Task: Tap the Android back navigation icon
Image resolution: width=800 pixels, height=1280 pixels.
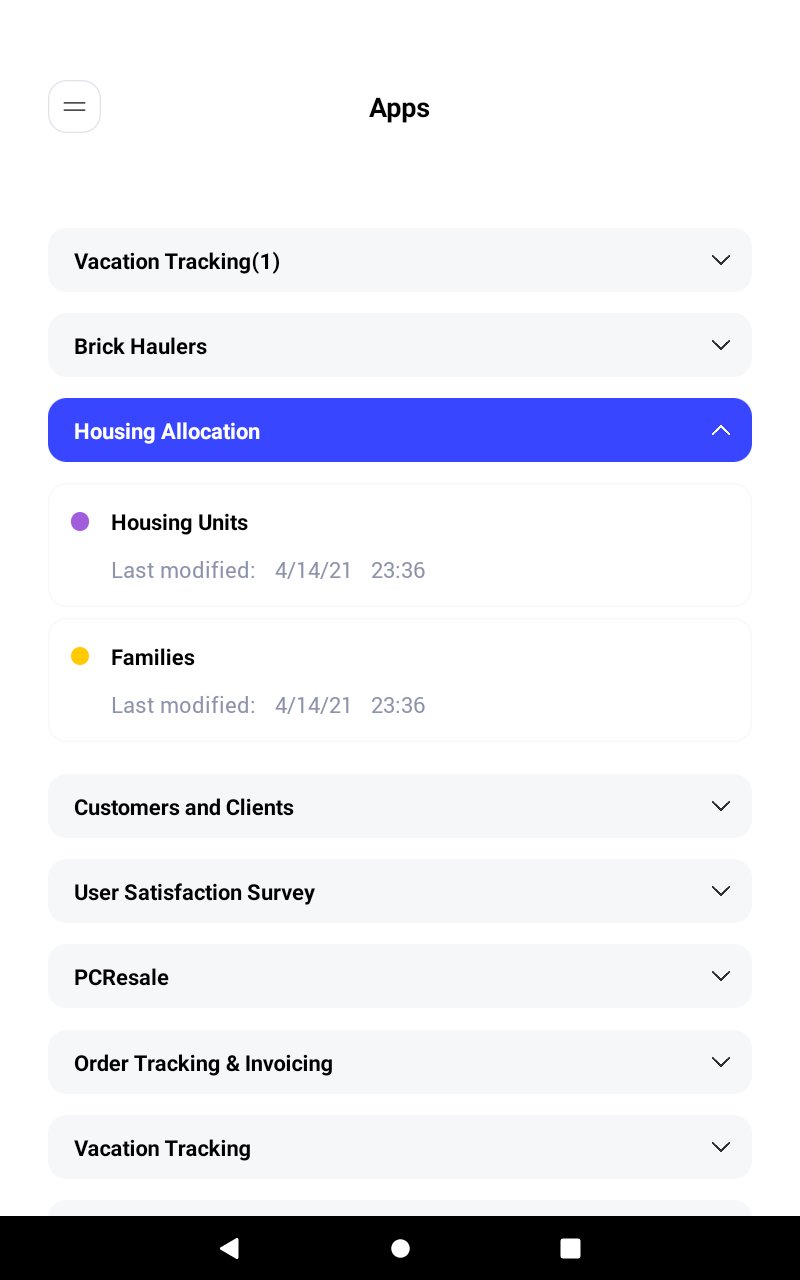Action: (x=229, y=1247)
